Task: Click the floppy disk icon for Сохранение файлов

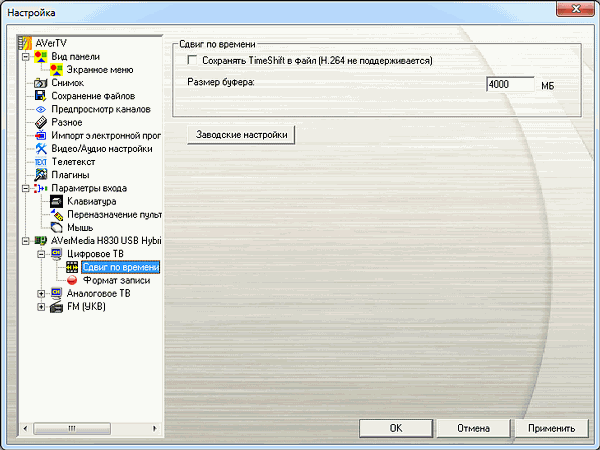Action: click(40, 96)
